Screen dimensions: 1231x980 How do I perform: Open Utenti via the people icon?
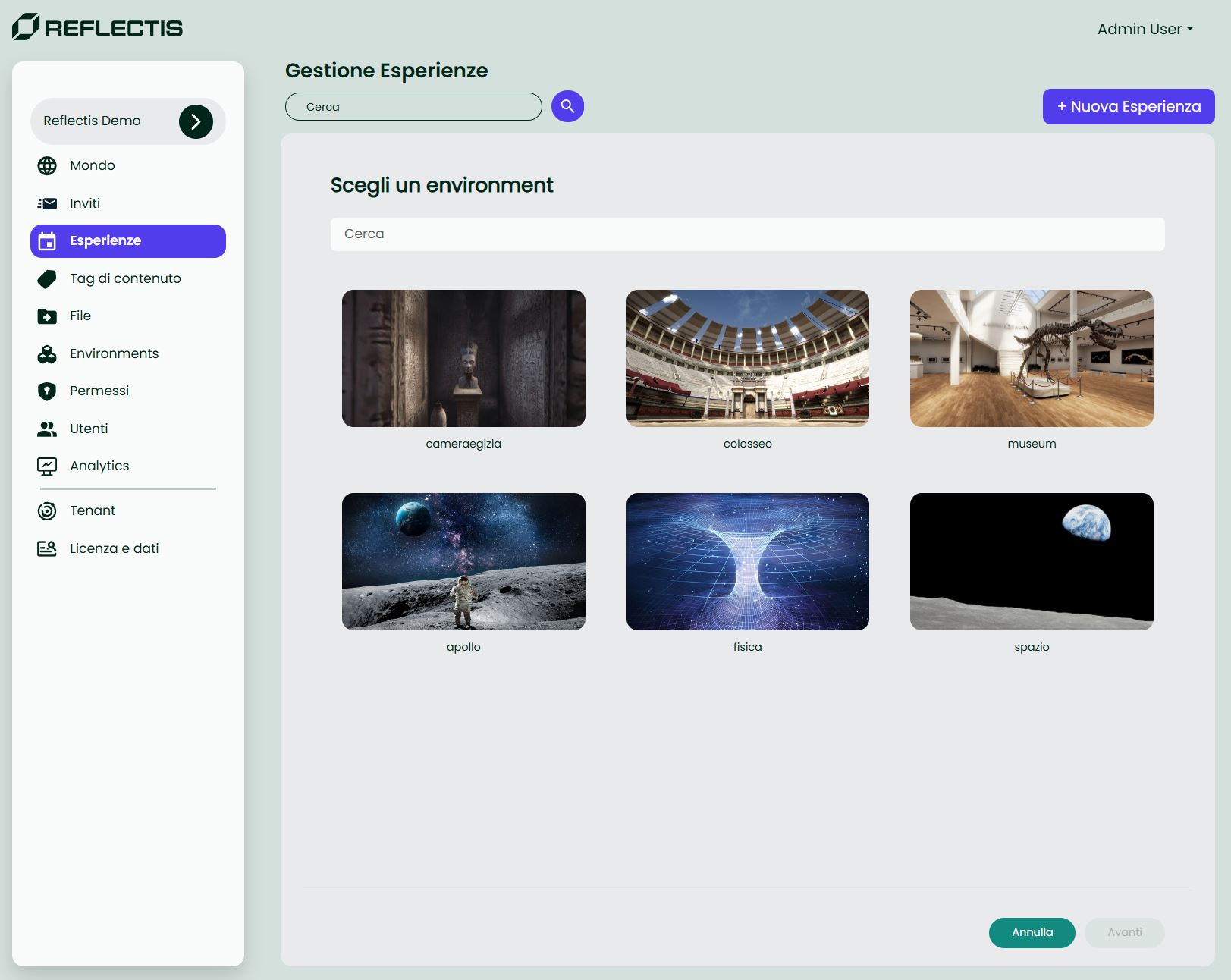click(x=48, y=429)
